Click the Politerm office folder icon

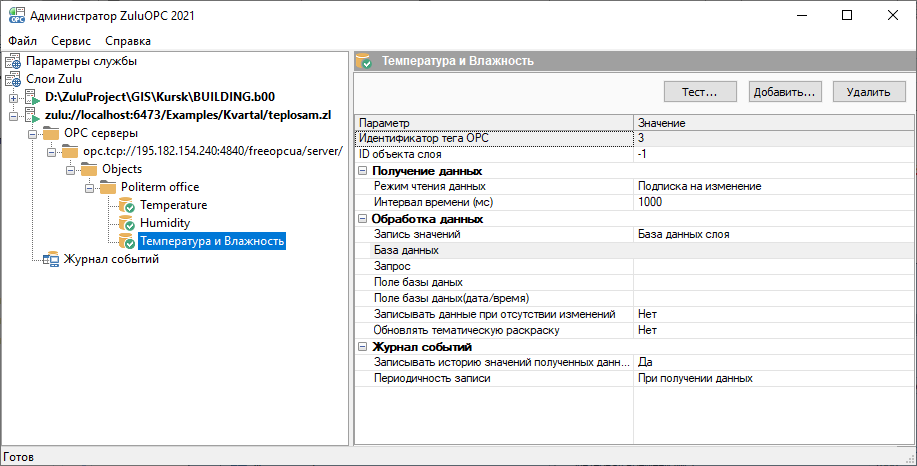click(x=107, y=187)
